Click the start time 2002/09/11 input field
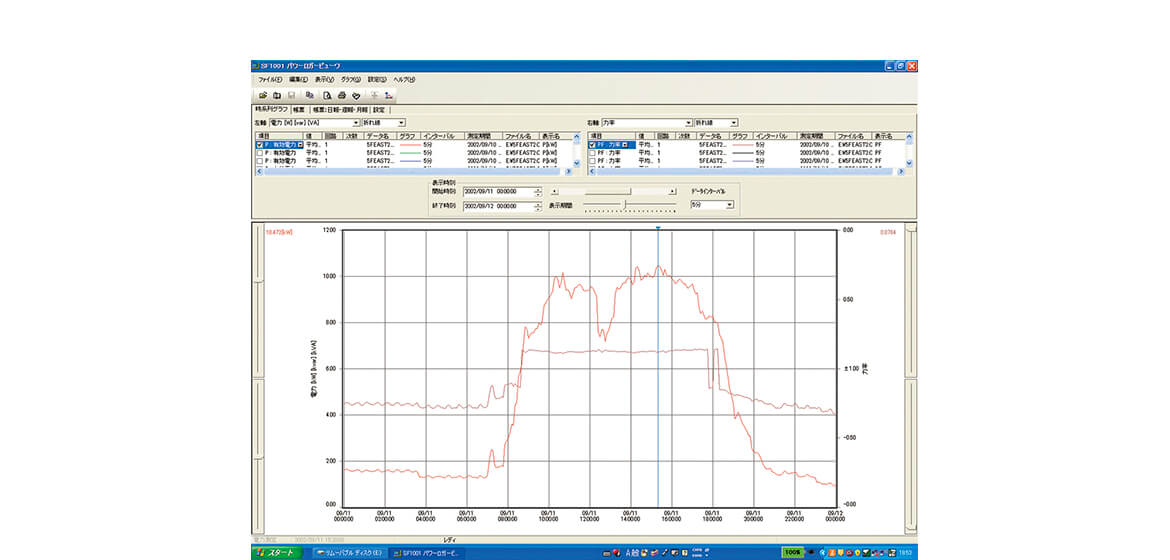 pyautogui.click(x=497, y=191)
